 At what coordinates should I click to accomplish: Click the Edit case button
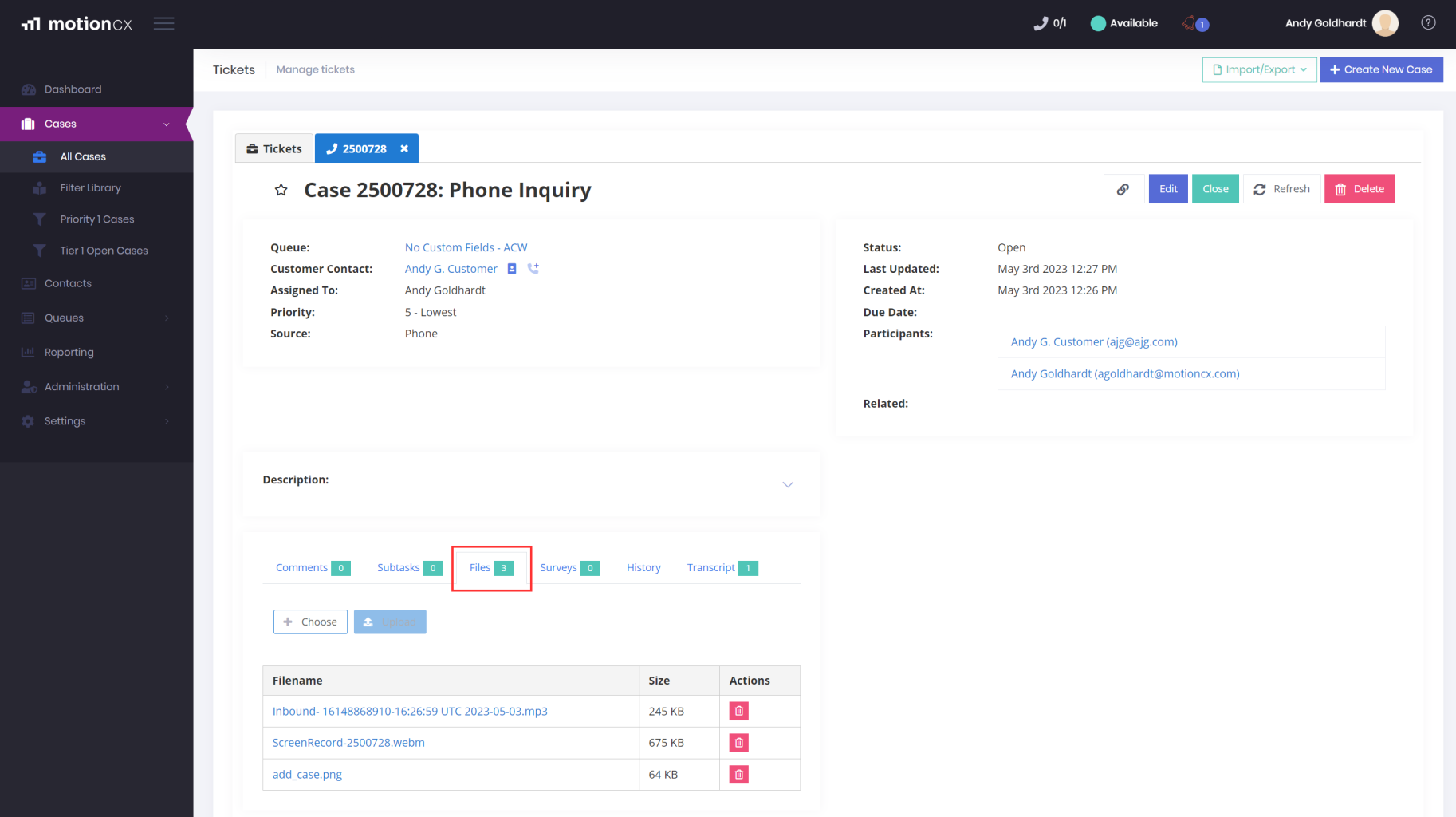[1168, 189]
